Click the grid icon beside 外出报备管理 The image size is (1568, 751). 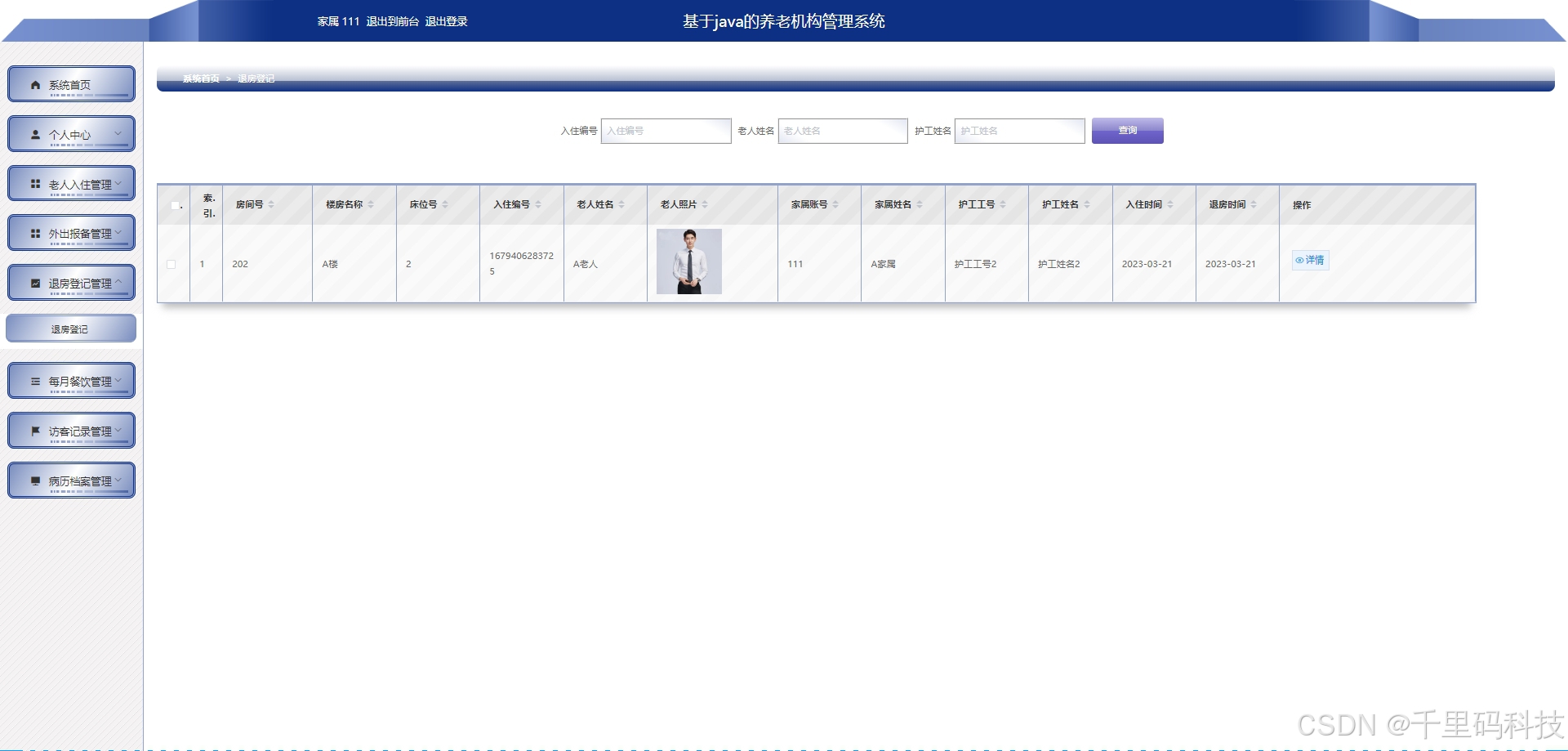tap(35, 234)
